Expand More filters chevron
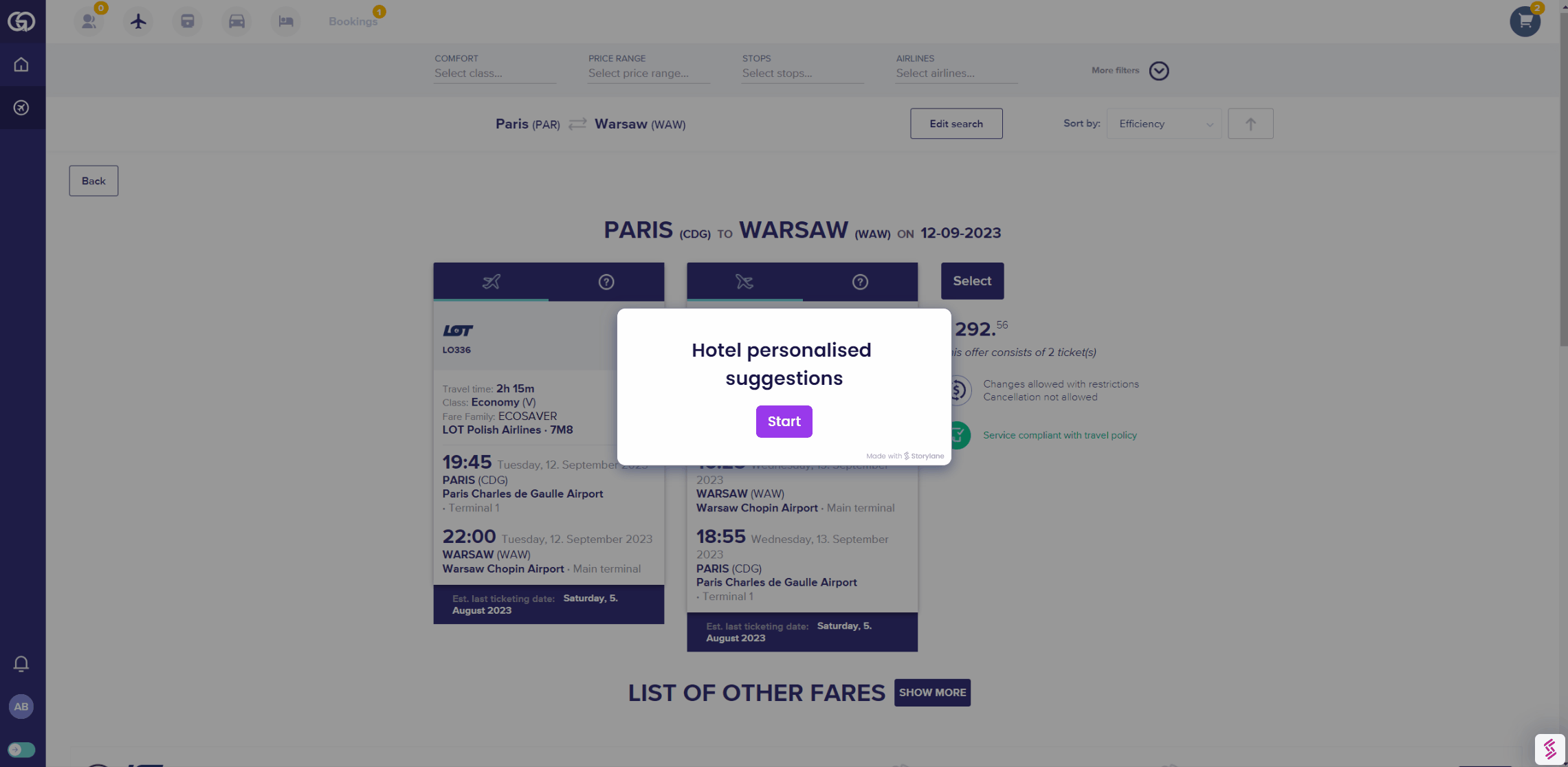Image resolution: width=1568 pixels, height=767 pixels. [x=1158, y=71]
